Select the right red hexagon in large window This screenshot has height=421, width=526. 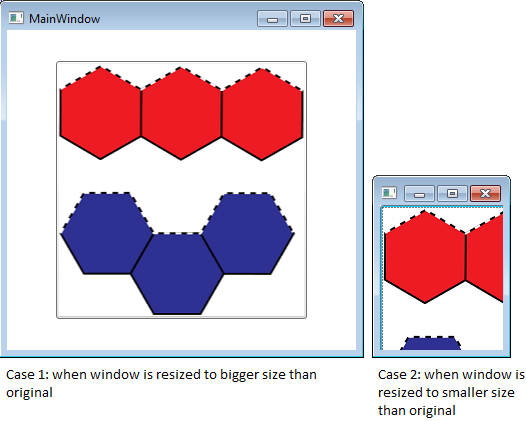tap(262, 114)
